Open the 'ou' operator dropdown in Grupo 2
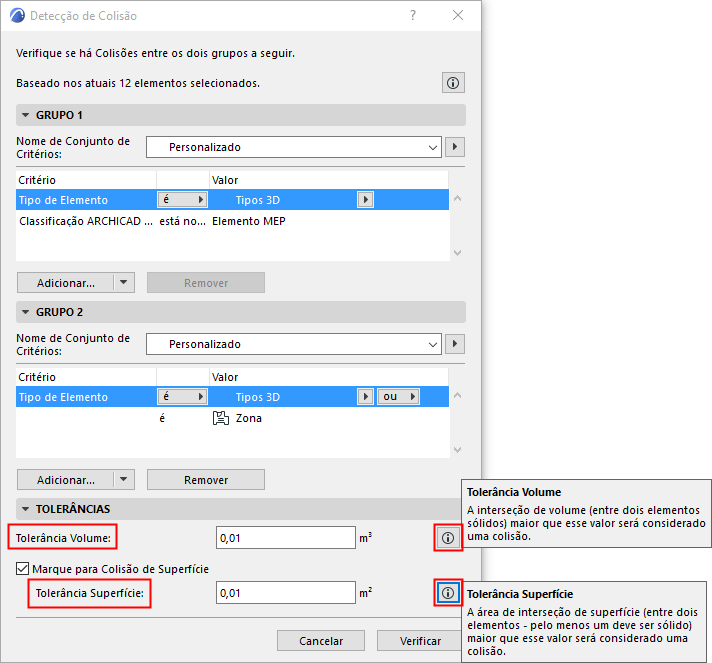 398,397
